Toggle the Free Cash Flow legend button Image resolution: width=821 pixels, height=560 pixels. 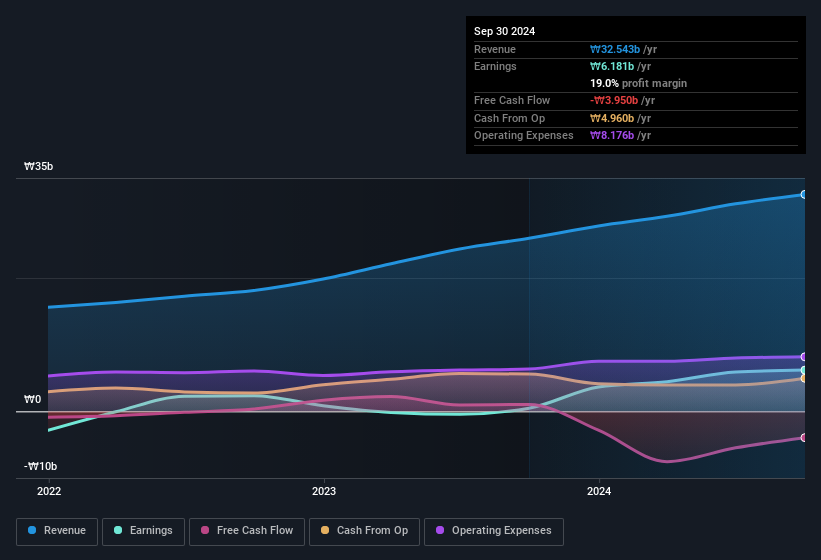(x=247, y=532)
